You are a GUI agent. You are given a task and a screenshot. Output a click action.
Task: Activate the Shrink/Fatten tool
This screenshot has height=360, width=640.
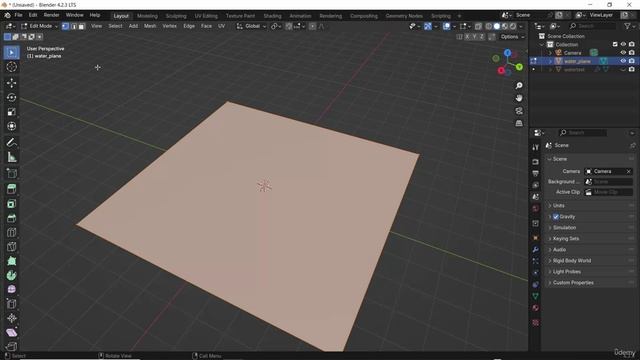pyautogui.click(x=11, y=318)
